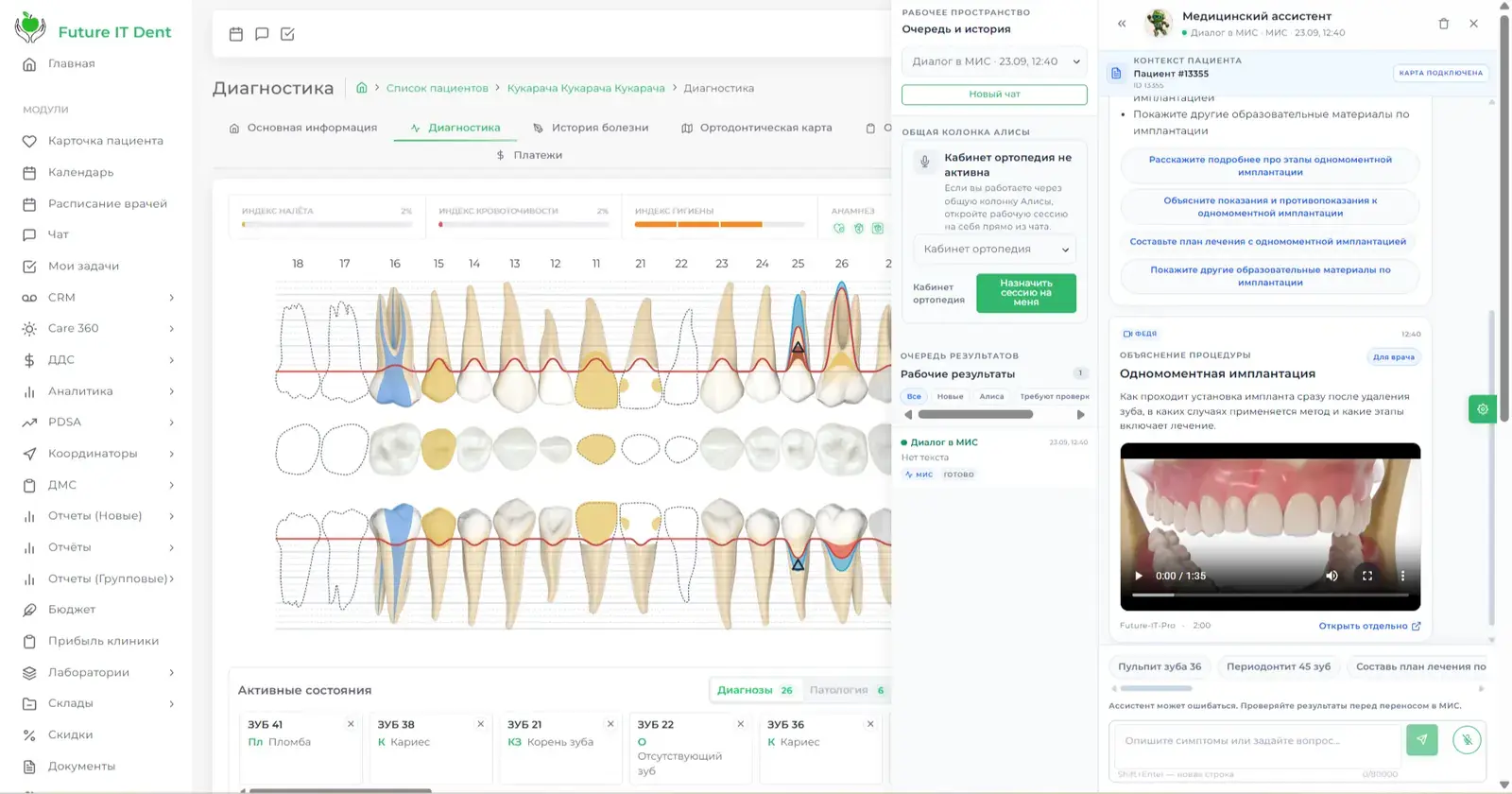Select the Патология 6 tab
Image resolution: width=1512 pixels, height=794 pixels.
point(847,690)
